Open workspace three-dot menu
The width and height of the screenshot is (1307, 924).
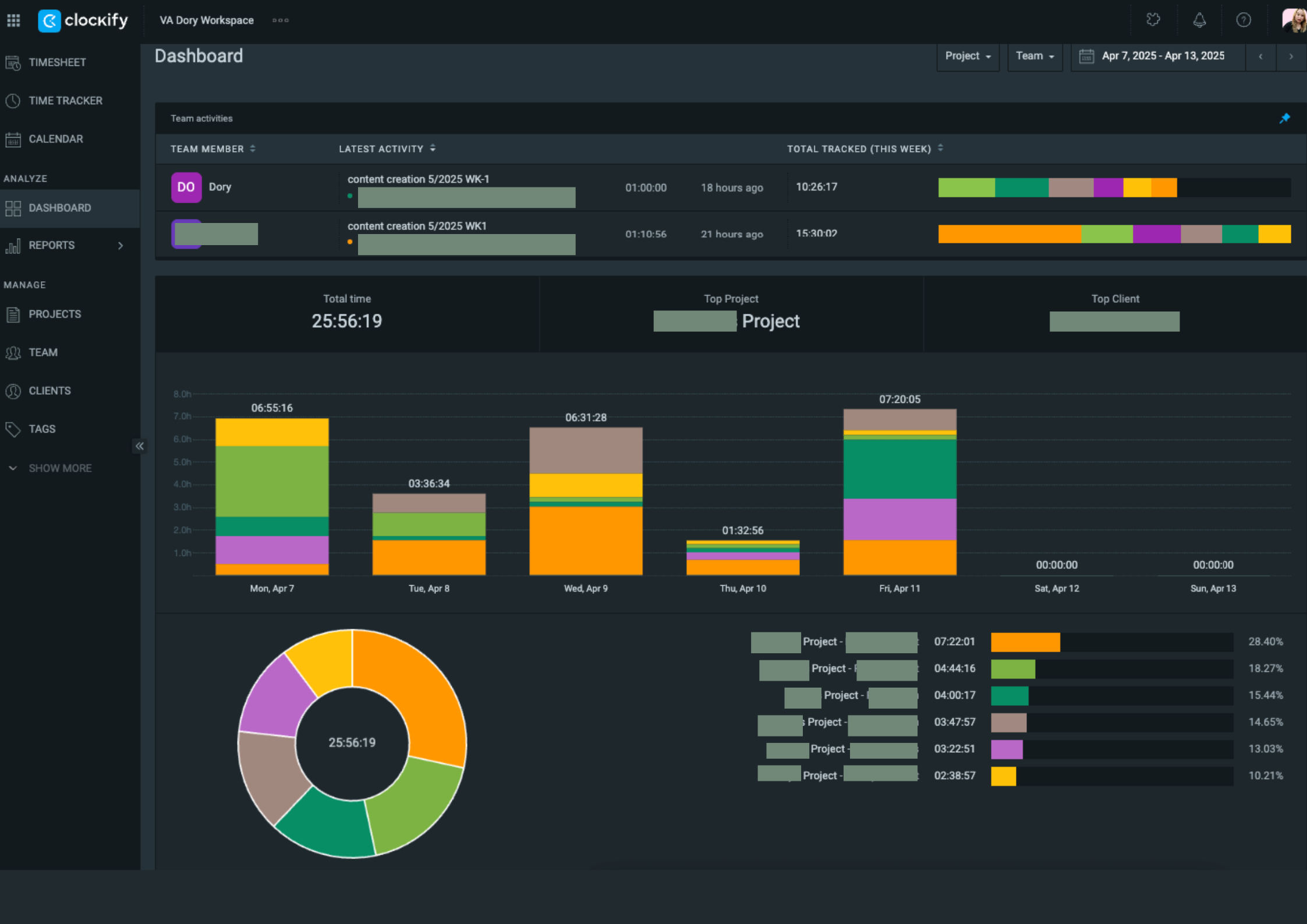coord(281,20)
